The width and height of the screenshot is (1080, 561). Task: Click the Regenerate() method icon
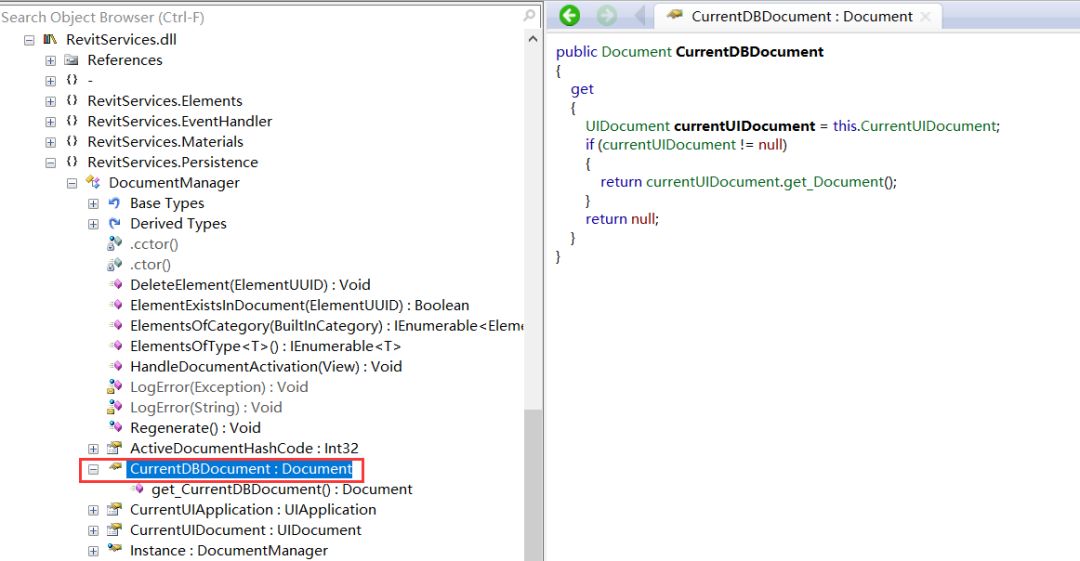(x=116, y=427)
